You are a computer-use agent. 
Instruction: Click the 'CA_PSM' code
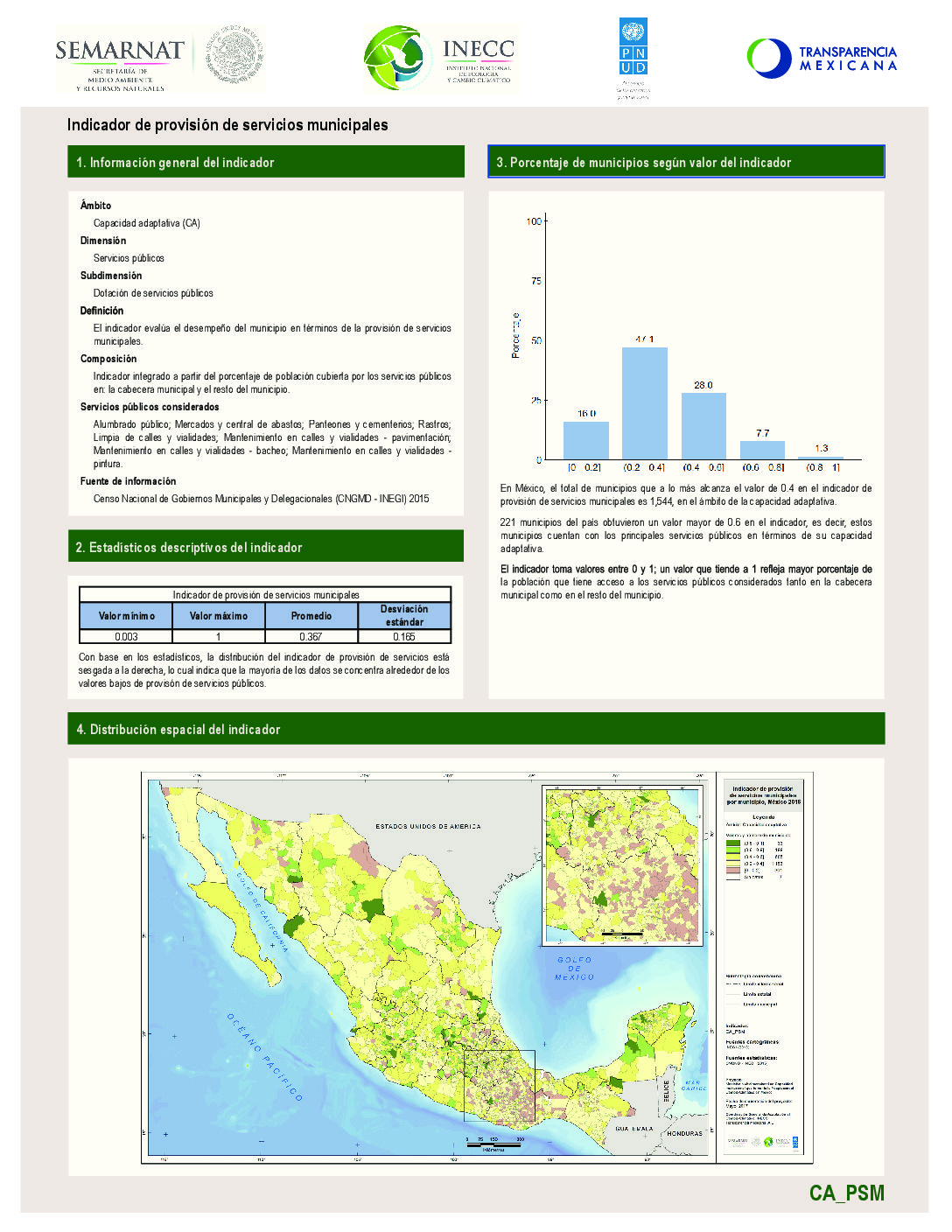click(847, 1193)
